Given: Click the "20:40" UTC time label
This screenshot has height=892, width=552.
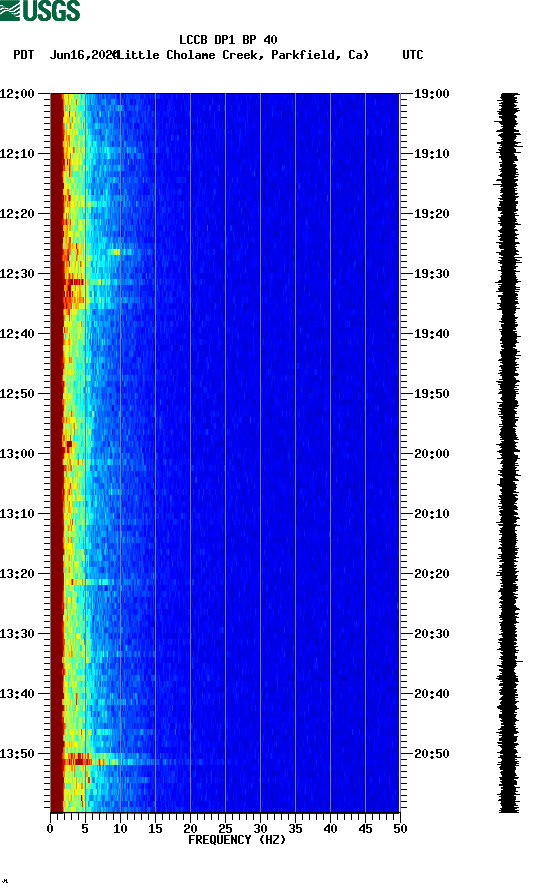Looking at the screenshot, I should 431,694.
